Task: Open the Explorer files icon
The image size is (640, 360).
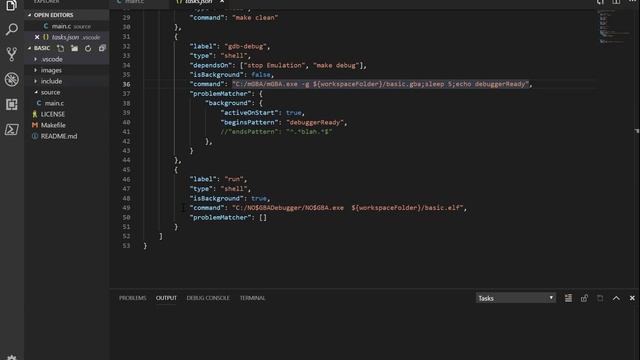Action: coord(11,5)
